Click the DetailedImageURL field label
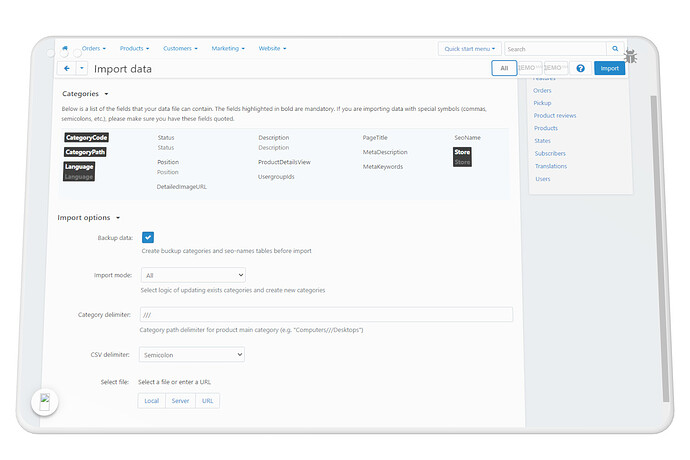Image resolution: width=690 pixels, height=460 pixels. tap(181, 187)
